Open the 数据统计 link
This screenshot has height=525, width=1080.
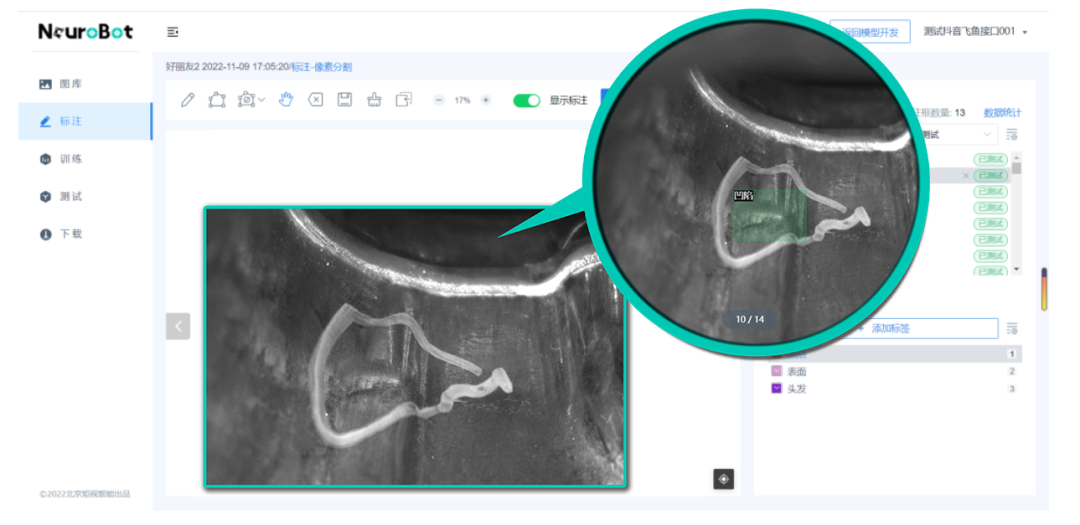pyautogui.click(x=1002, y=113)
